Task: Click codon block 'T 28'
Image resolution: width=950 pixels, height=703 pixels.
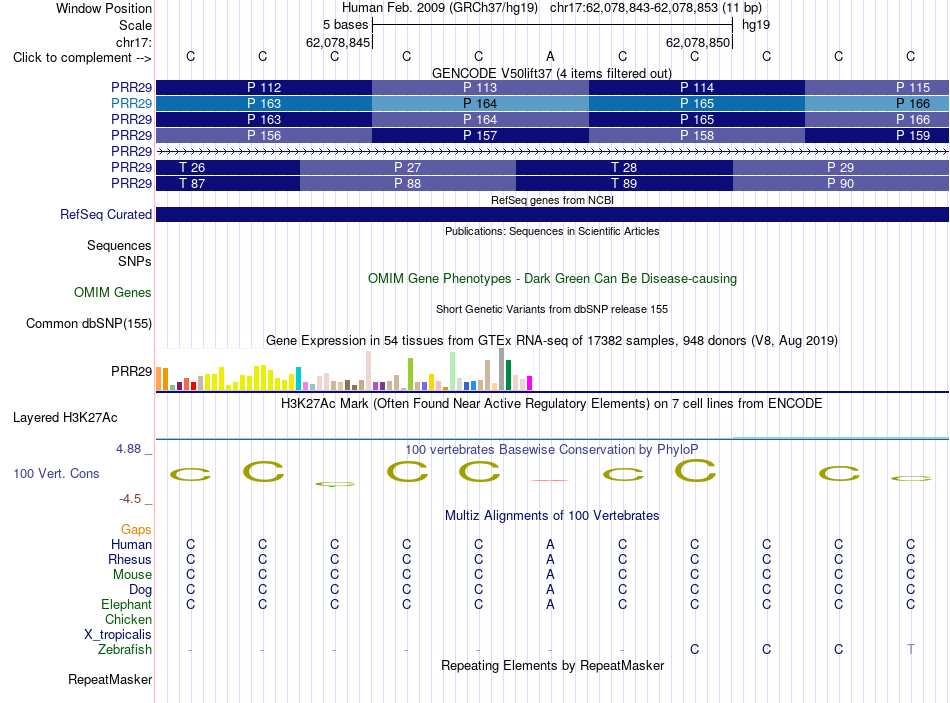Action: coord(625,167)
